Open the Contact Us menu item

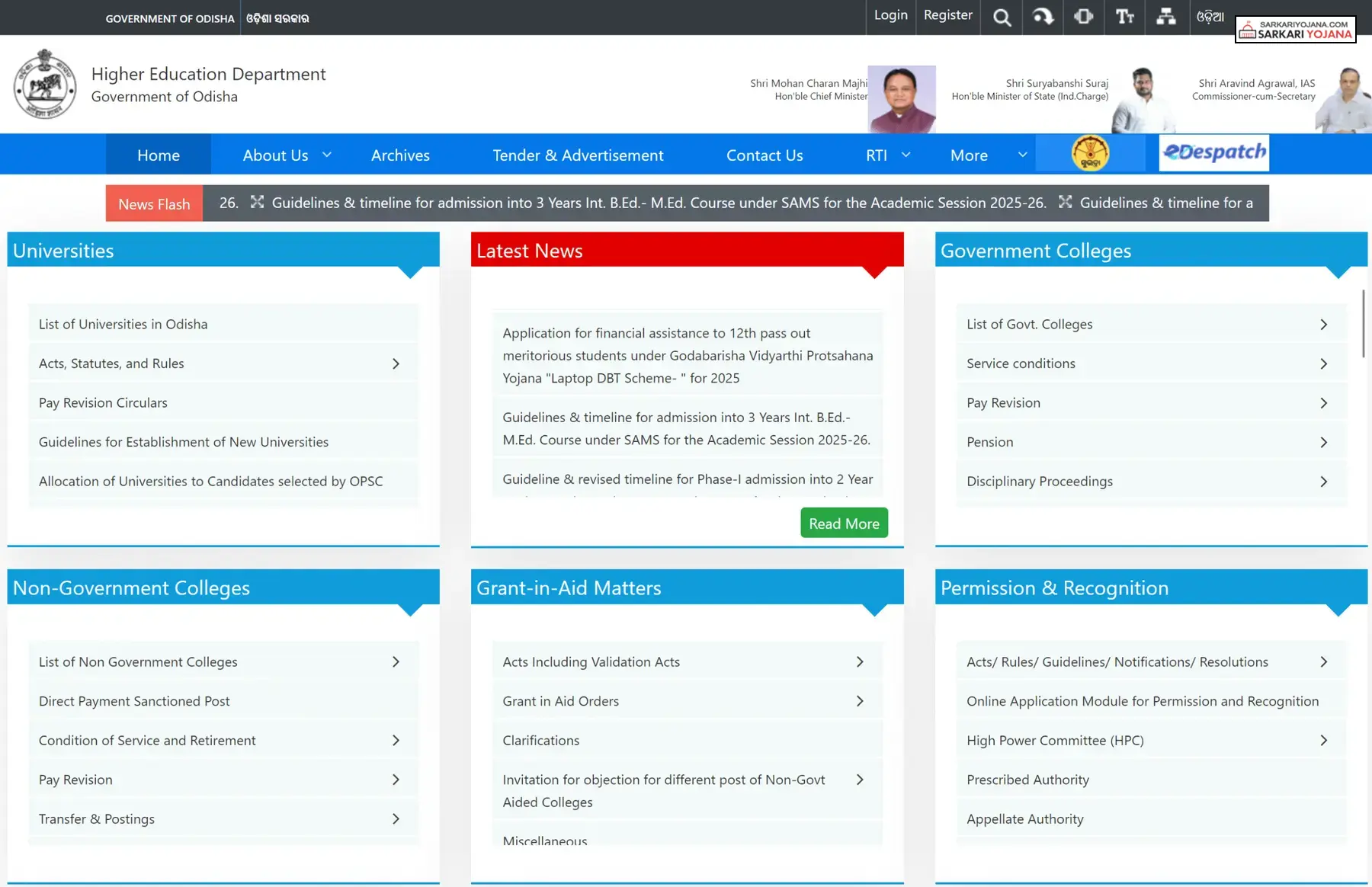[765, 155]
